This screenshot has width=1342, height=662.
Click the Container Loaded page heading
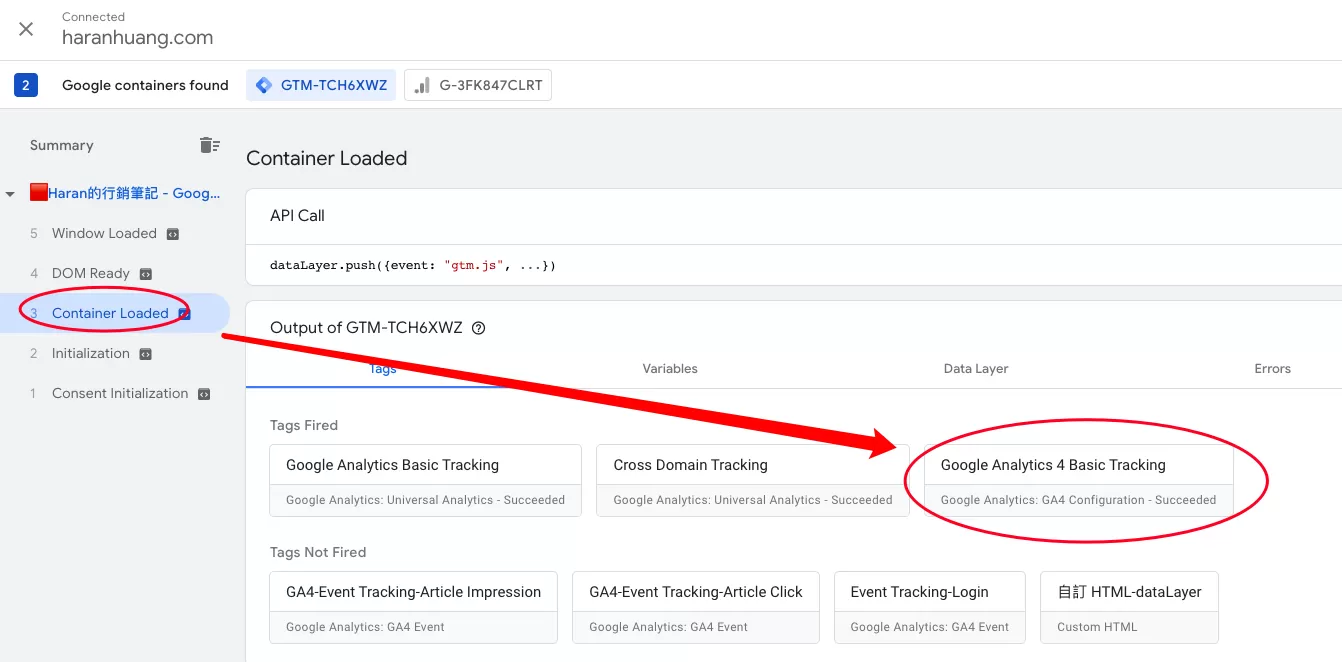pyautogui.click(x=327, y=158)
